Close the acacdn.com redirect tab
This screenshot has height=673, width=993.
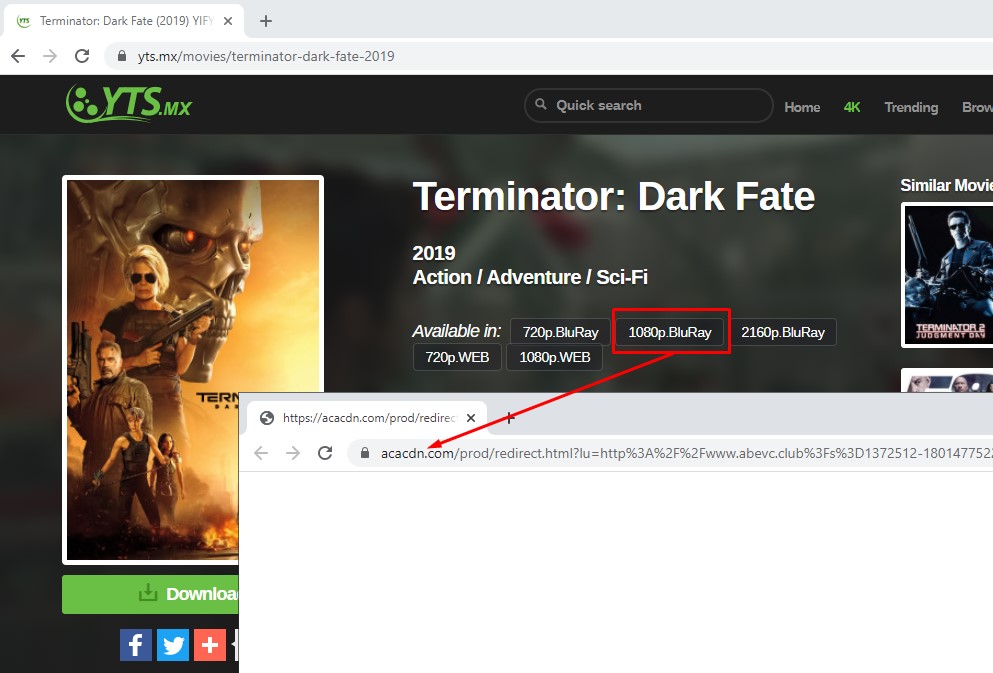pos(471,418)
